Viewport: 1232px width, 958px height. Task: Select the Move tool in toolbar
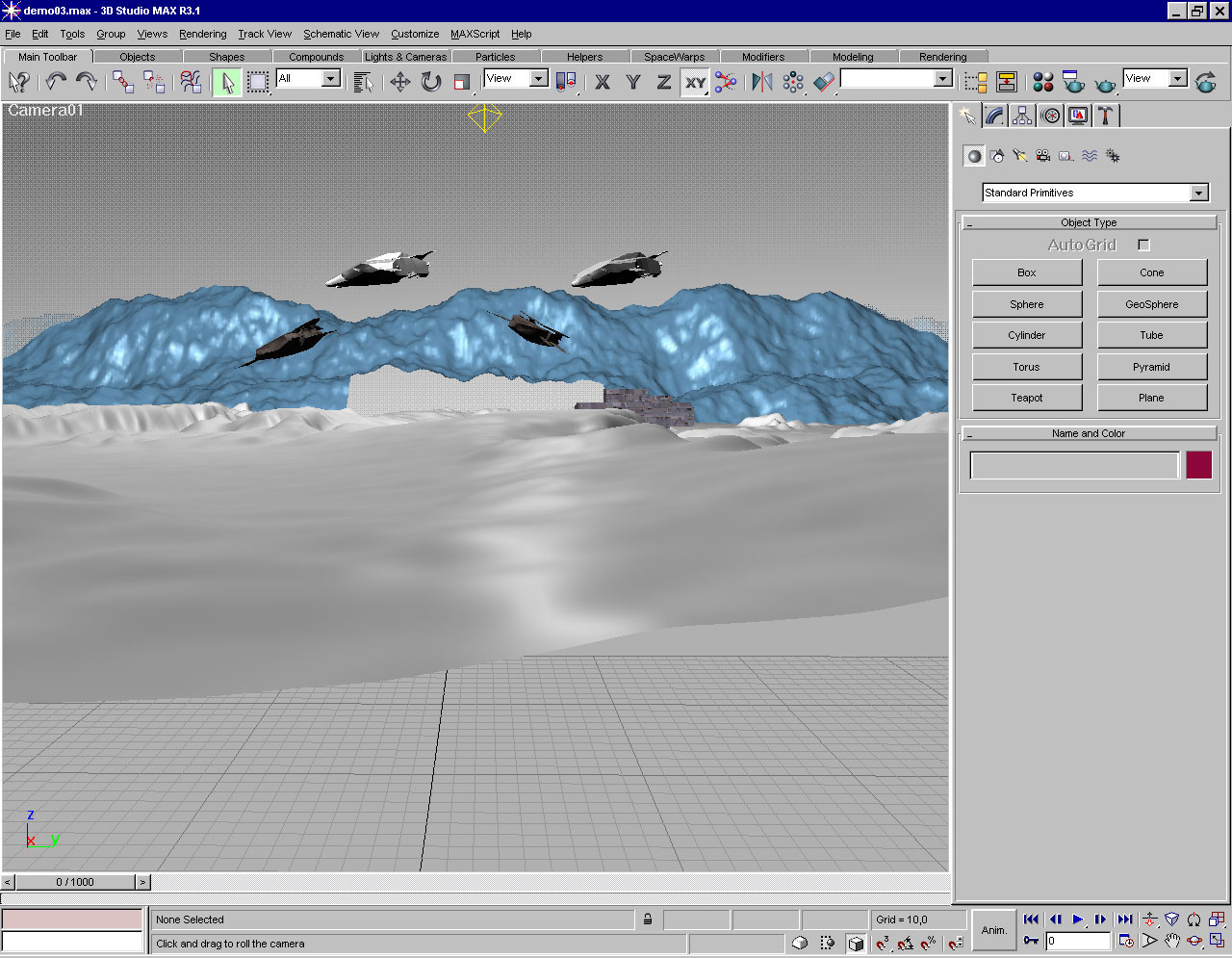point(400,82)
